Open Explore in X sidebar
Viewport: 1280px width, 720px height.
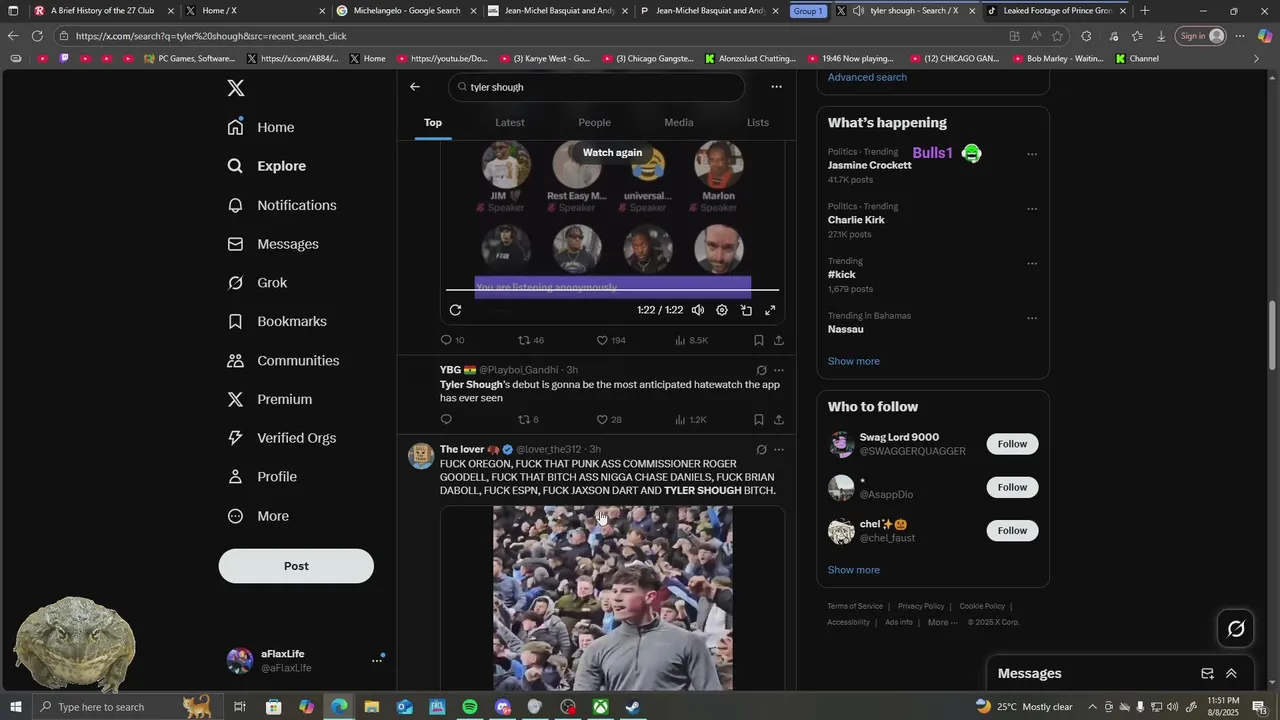coord(266,166)
